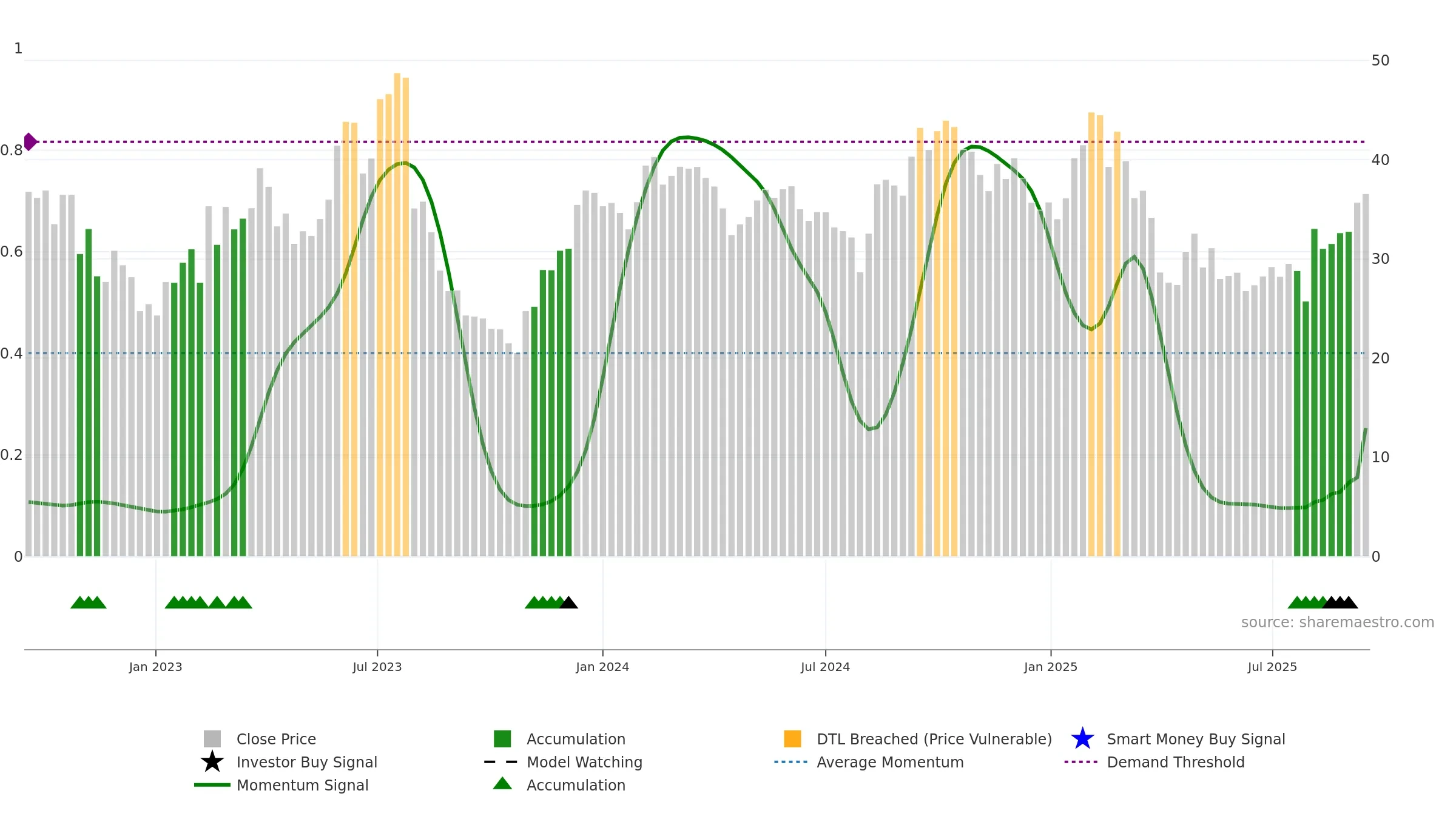Click the last black triangle after Jul 2025

click(1349, 602)
